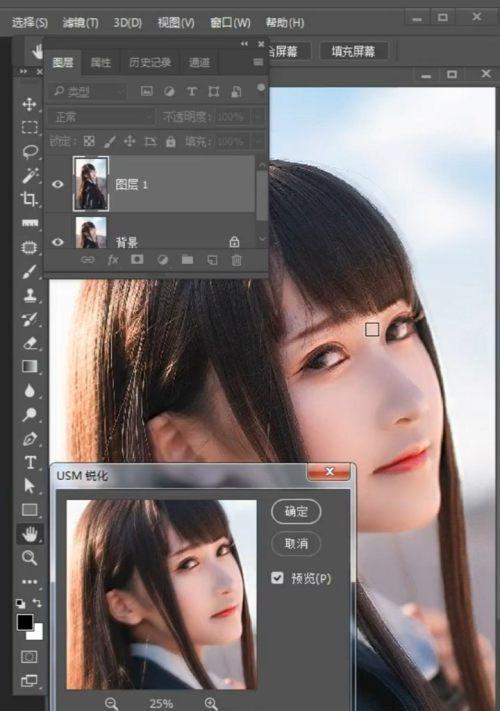Hide 图层 1 layer visibility eye
Image resolution: width=500 pixels, height=711 pixels.
(58, 184)
